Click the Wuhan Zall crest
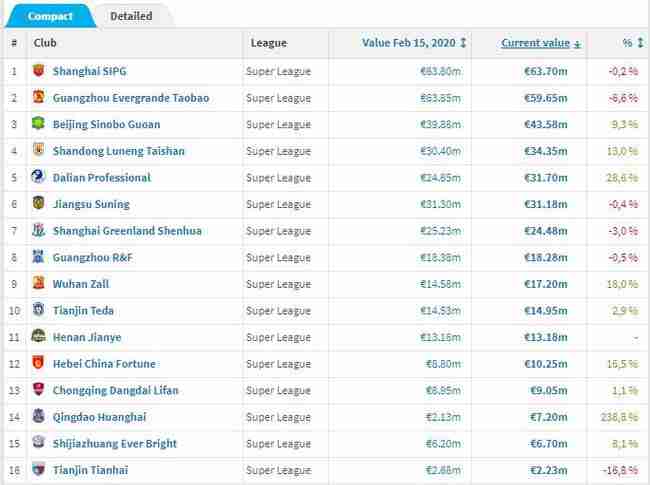 tap(38, 283)
